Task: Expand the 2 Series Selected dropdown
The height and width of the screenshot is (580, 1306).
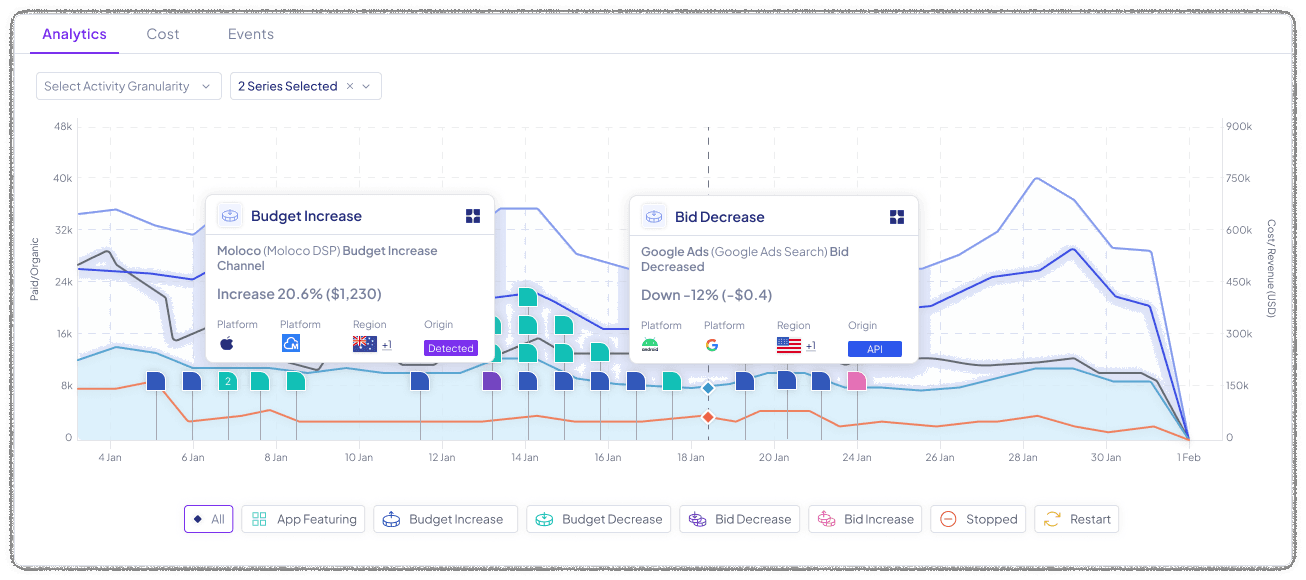Action: pyautogui.click(x=366, y=86)
